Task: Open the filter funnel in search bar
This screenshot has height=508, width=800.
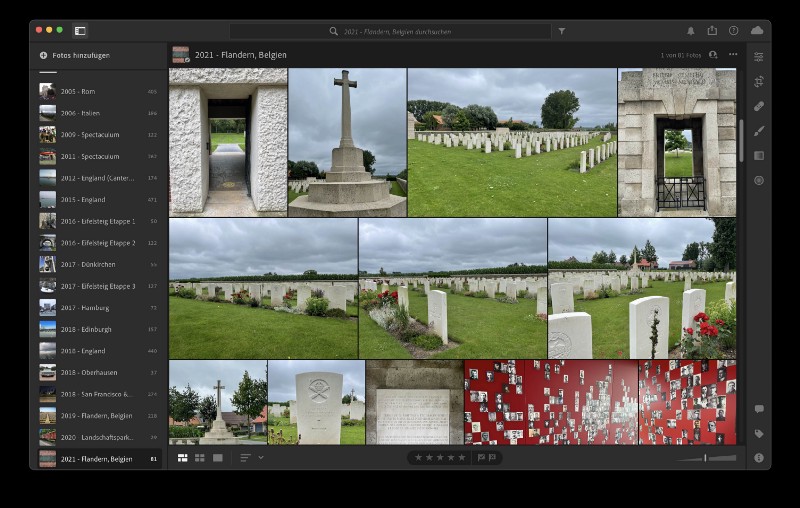Action: [561, 31]
